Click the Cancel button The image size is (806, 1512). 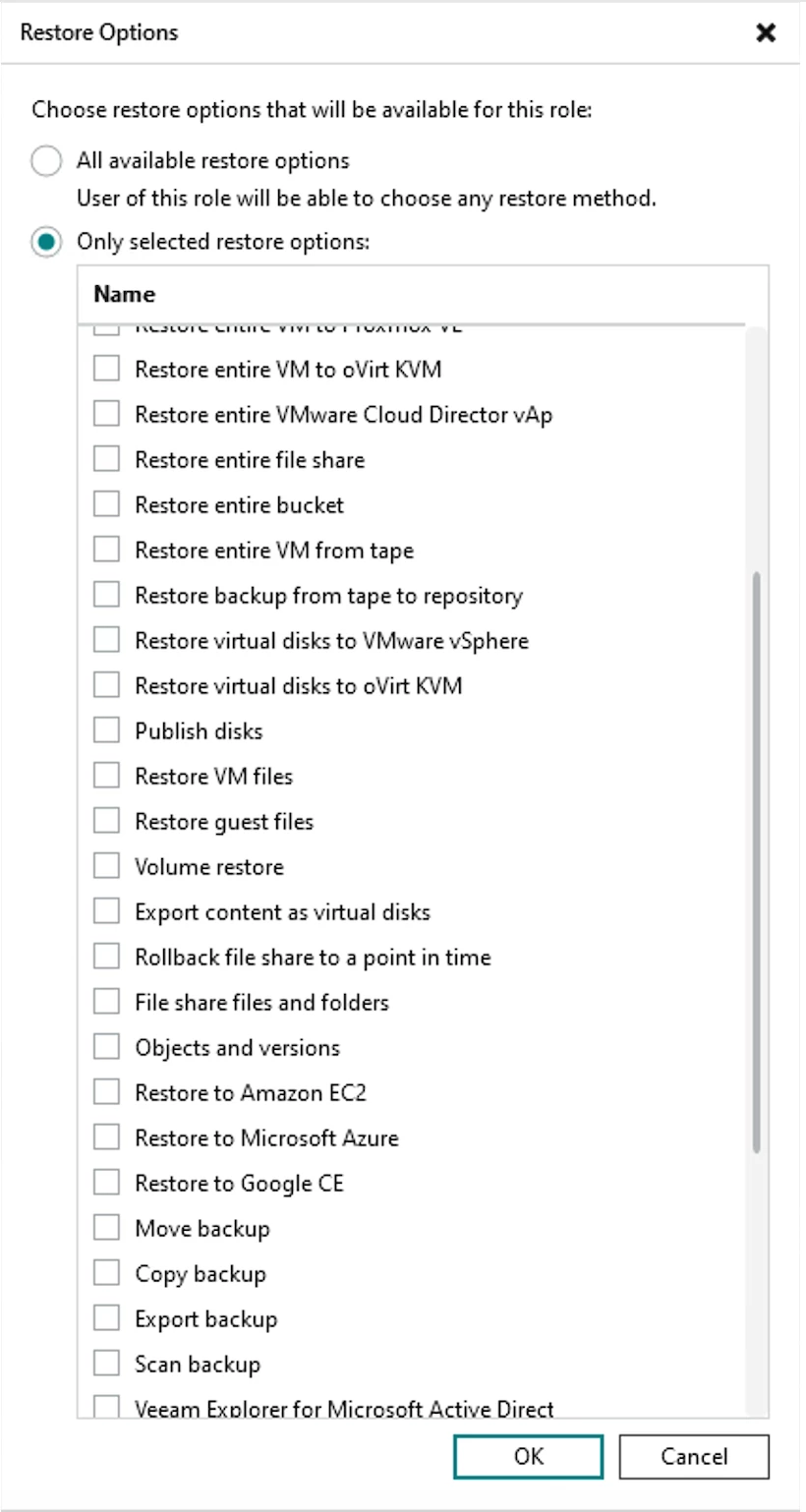tap(694, 1457)
